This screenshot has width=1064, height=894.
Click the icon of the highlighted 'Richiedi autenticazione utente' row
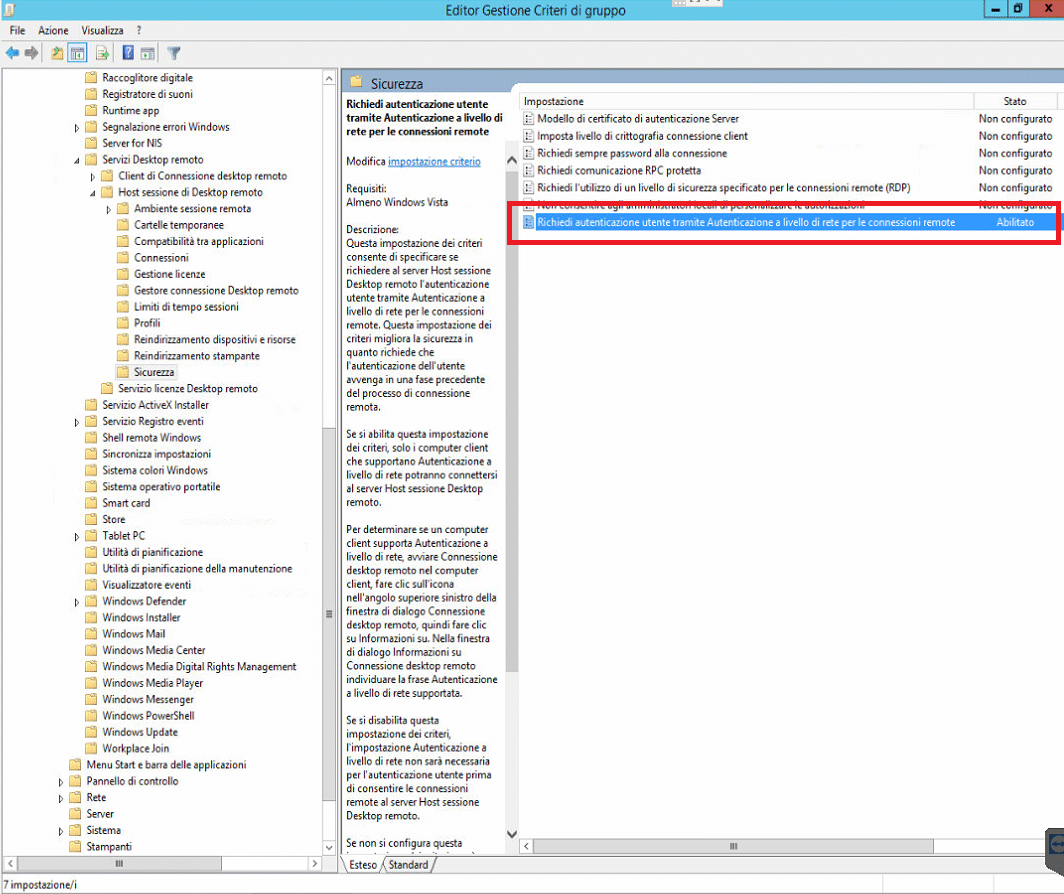(x=529, y=222)
